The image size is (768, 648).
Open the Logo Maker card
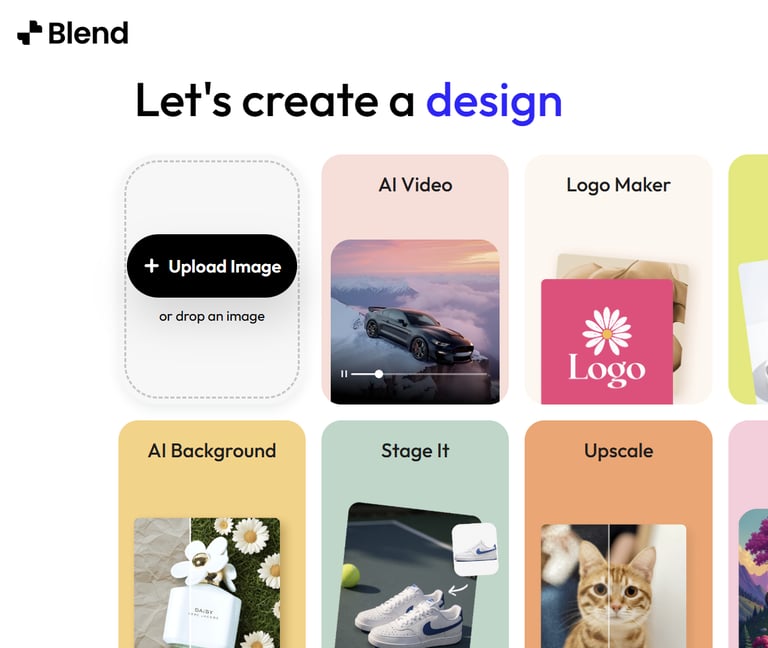[x=618, y=279]
